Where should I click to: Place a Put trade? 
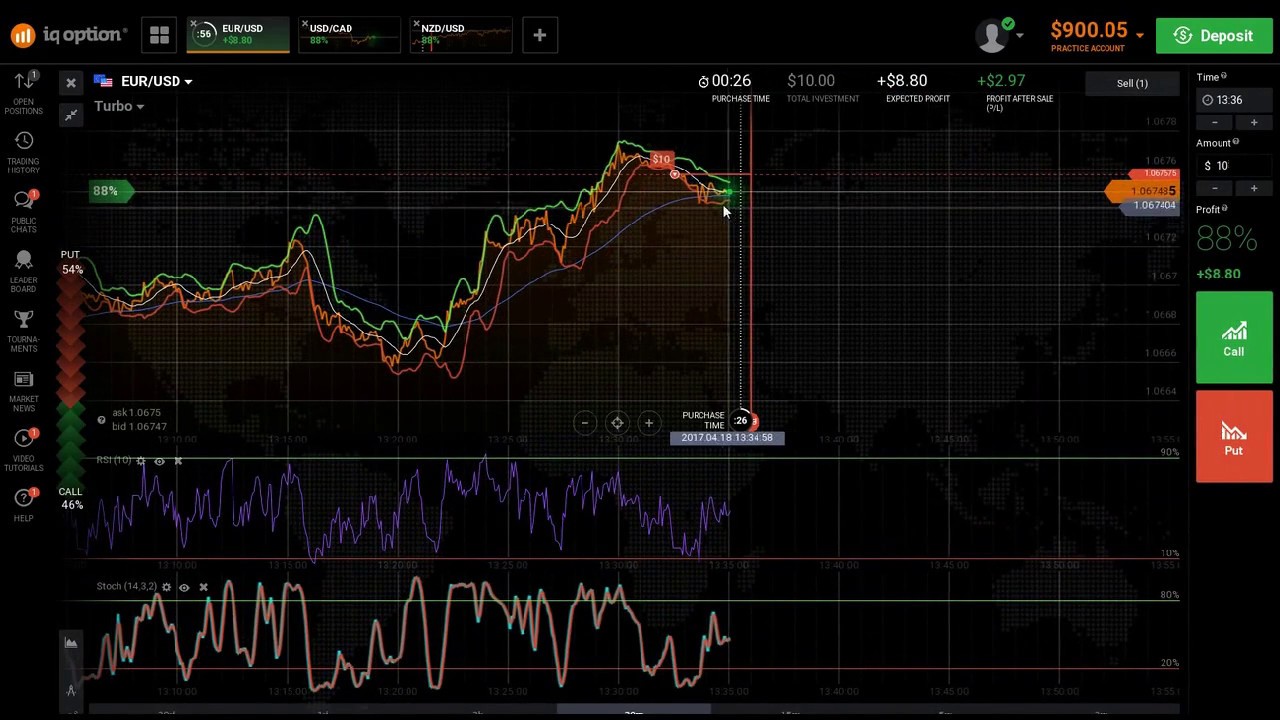1234,437
